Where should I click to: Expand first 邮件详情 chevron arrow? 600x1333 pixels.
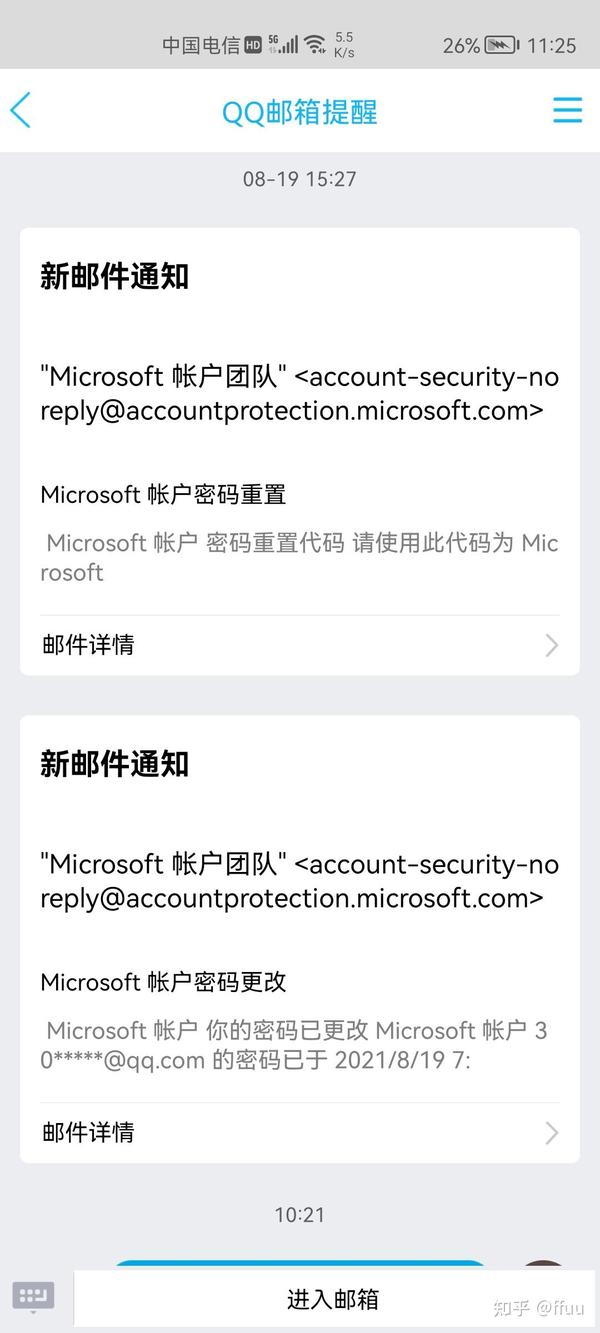pos(551,645)
